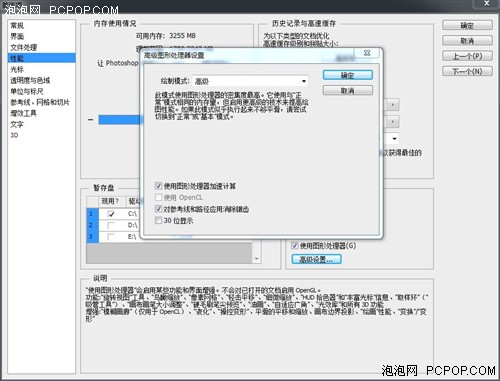Toggle the 使用 OpenCL checkbox
This screenshot has width=500, height=381.
[x=159, y=197]
